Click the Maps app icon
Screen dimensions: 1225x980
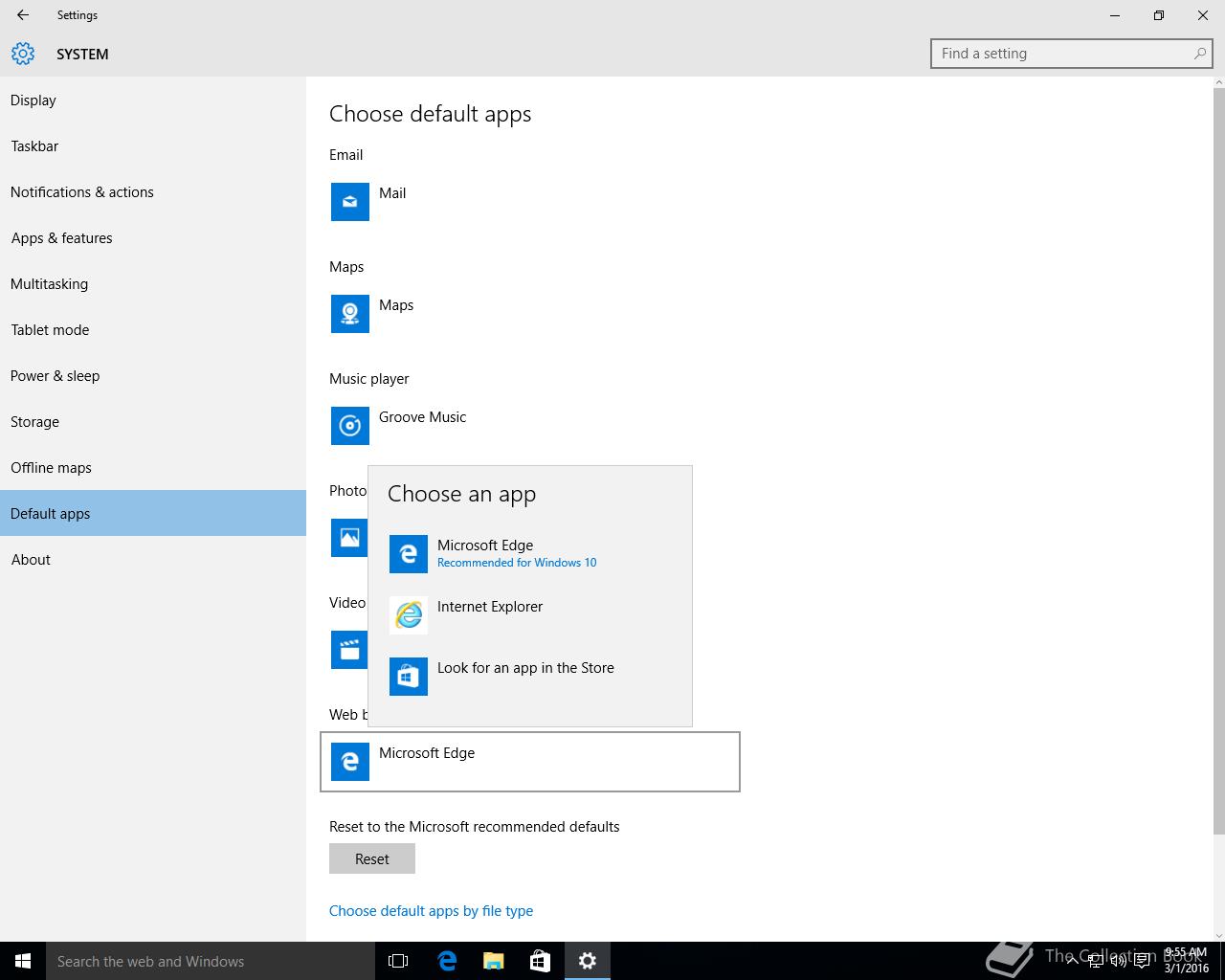point(349,314)
